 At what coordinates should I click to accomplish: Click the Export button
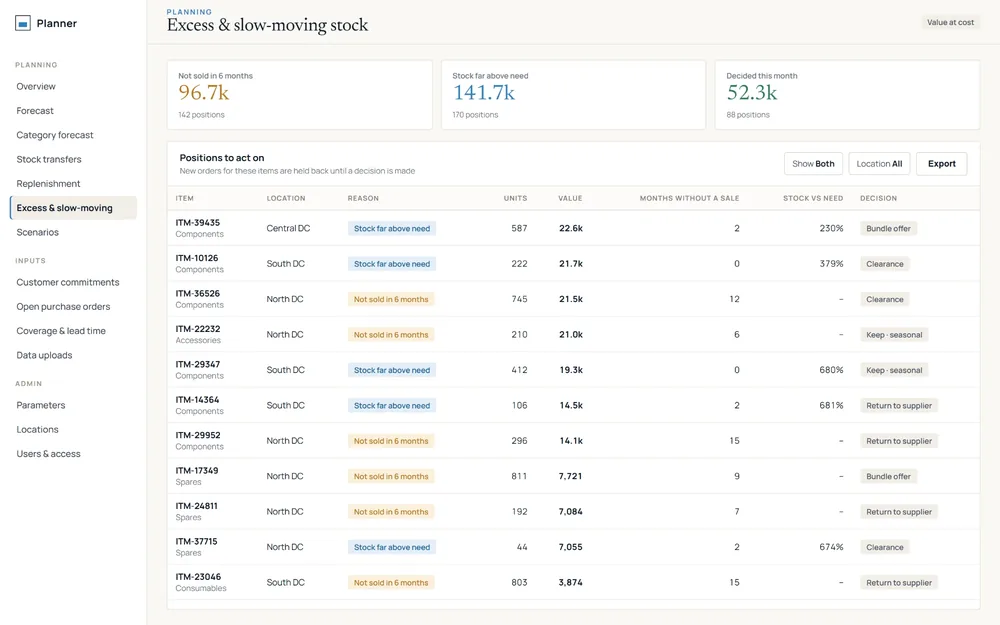click(941, 164)
